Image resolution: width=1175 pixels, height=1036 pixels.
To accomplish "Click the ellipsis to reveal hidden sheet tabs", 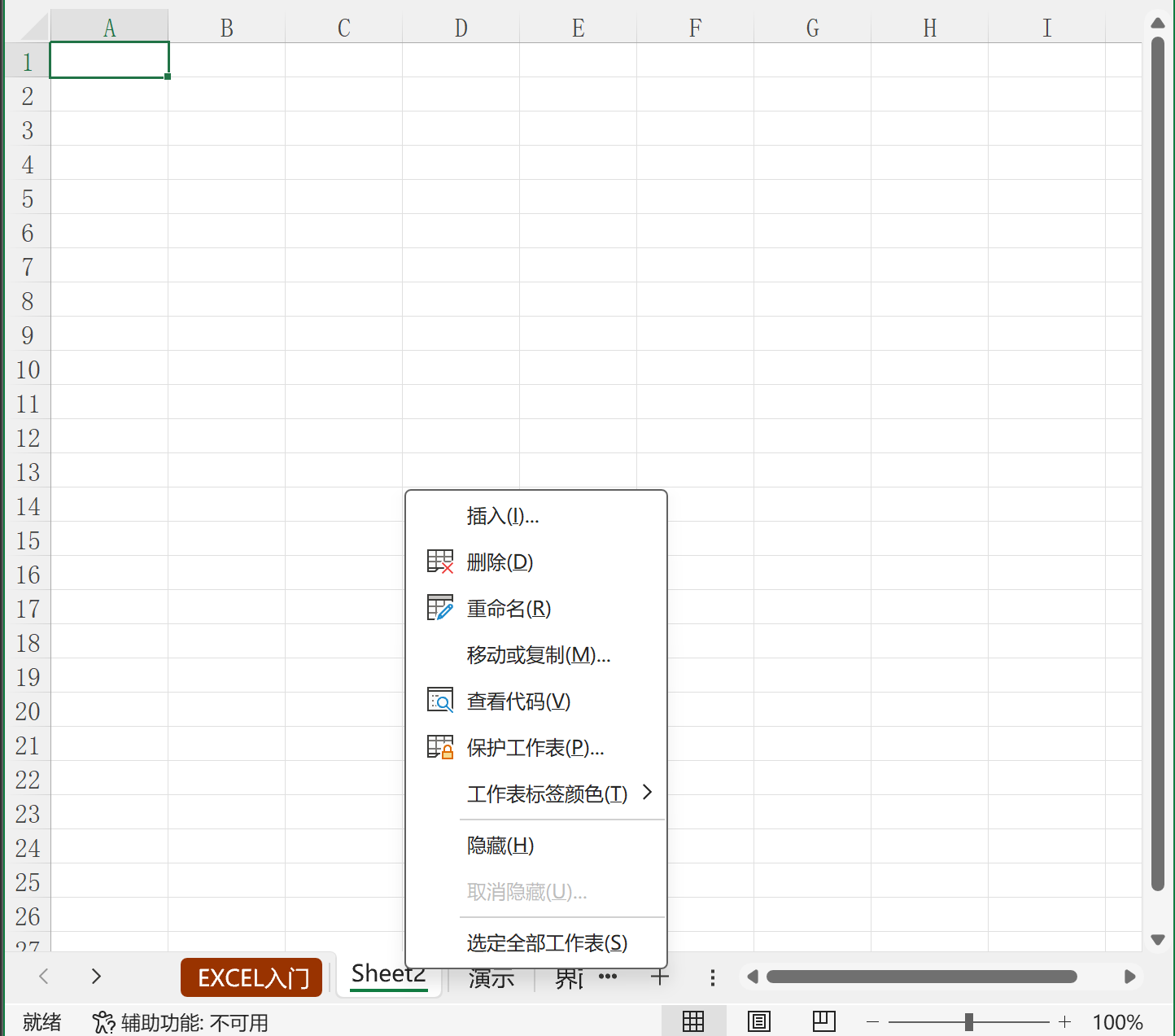I will click(x=607, y=977).
